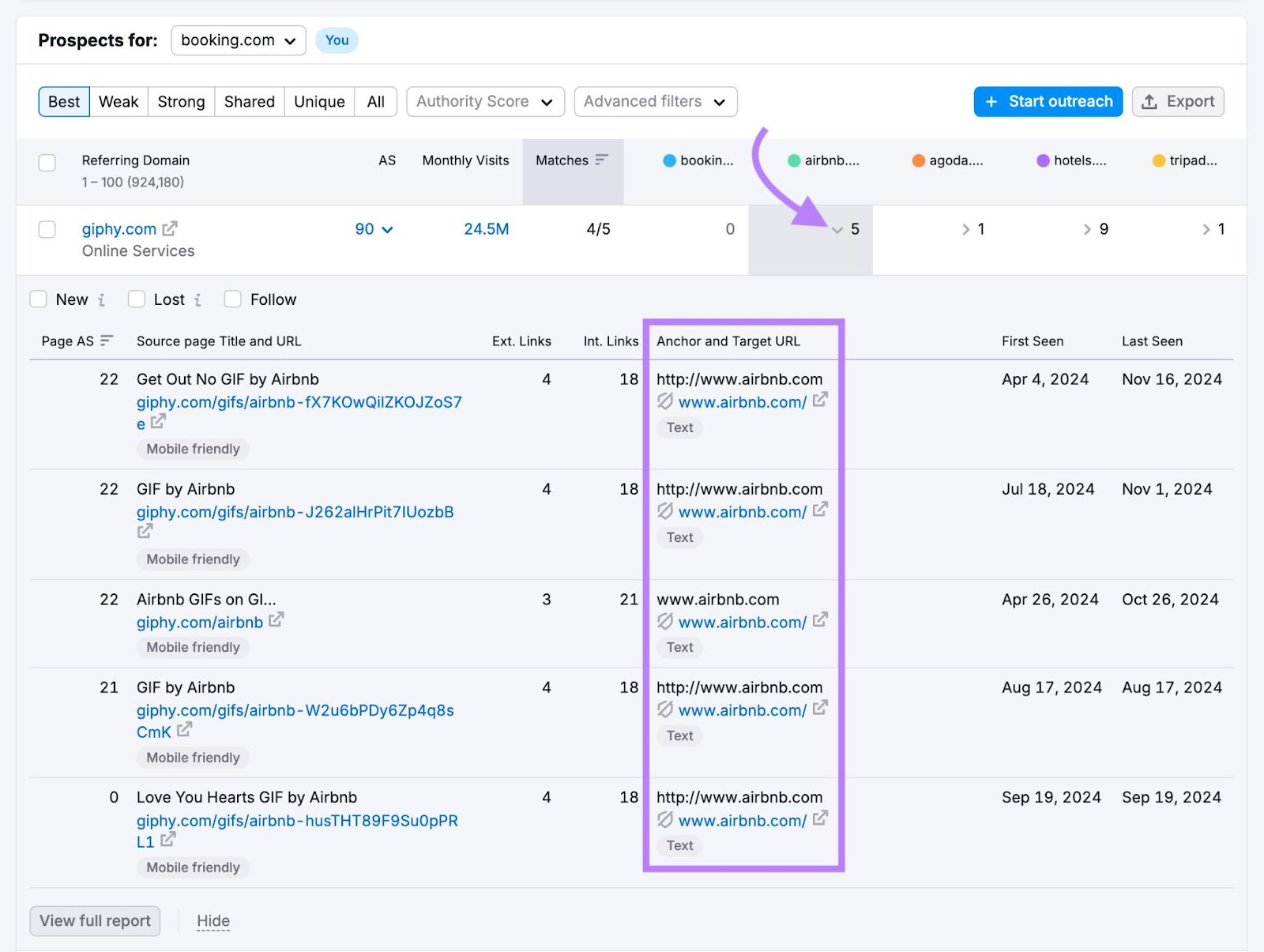Click the Monthly Visits column header
Image resolution: width=1264 pixels, height=952 pixels.
coord(465,160)
